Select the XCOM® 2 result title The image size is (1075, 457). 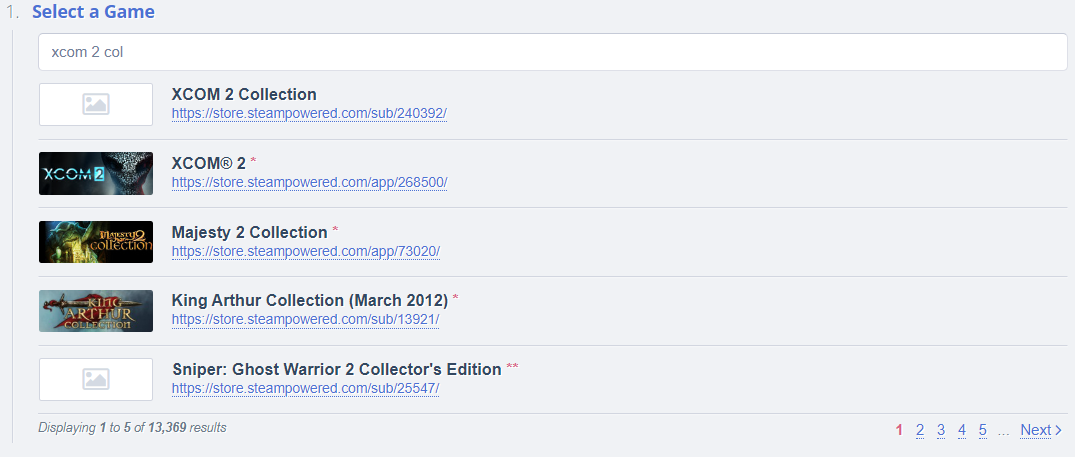[x=208, y=163]
